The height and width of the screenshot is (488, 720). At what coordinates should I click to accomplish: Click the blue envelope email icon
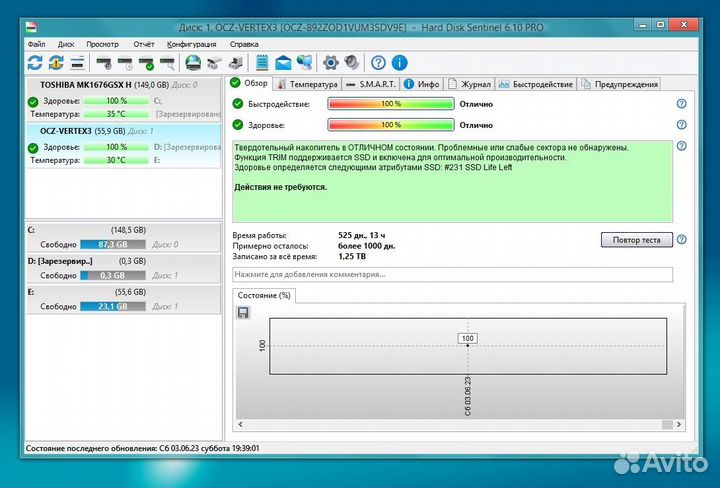[283, 62]
